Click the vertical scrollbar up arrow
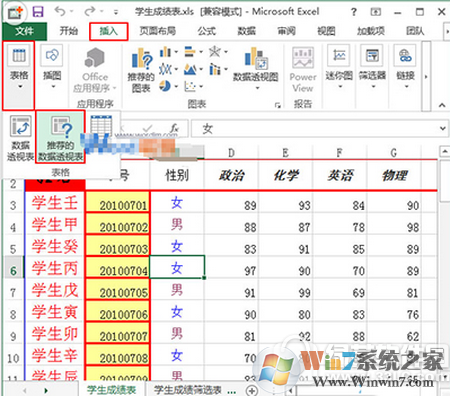Screen dimensions: 450x396 tap(445, 152)
